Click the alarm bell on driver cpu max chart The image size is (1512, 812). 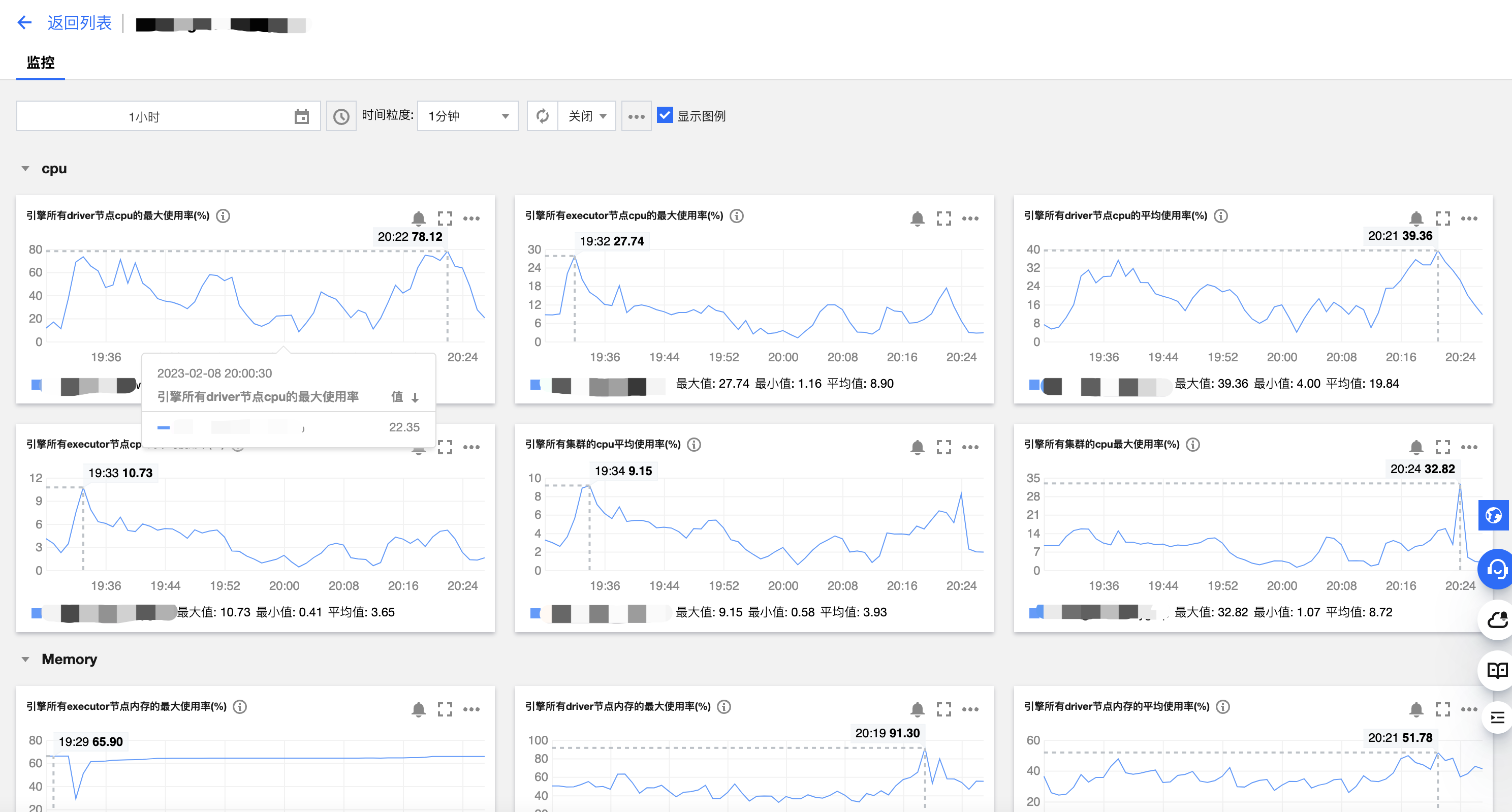418,218
